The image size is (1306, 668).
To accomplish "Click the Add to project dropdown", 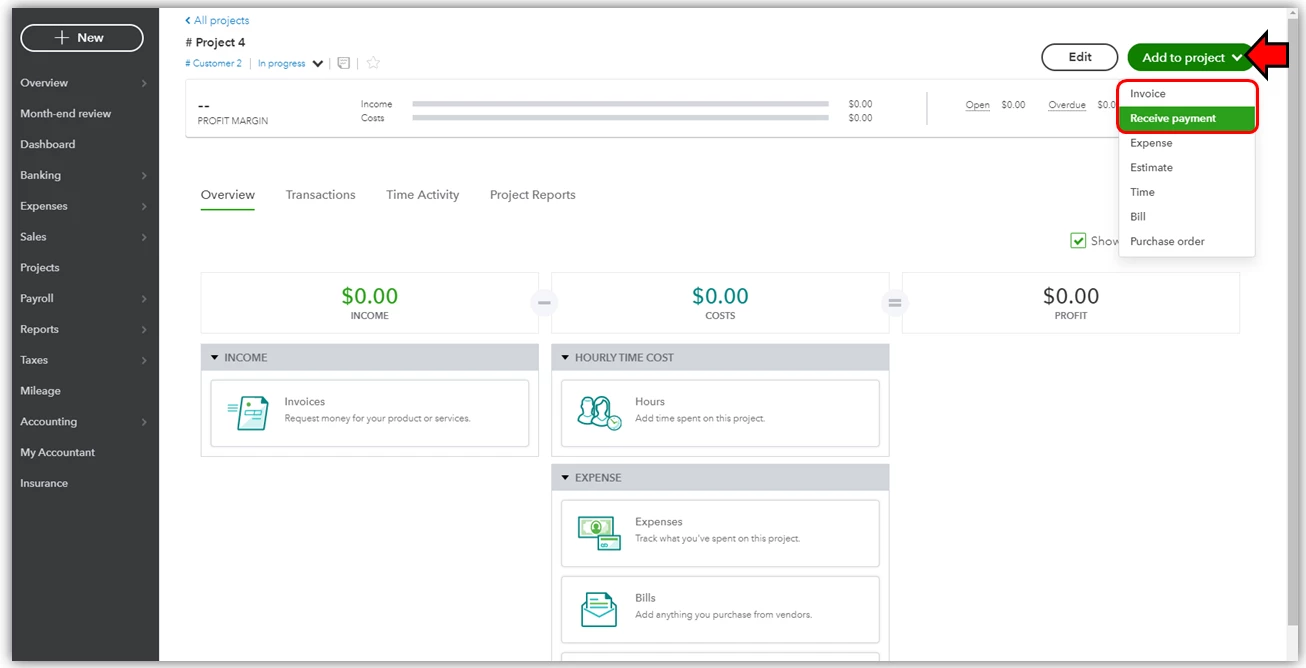I will click(1191, 57).
